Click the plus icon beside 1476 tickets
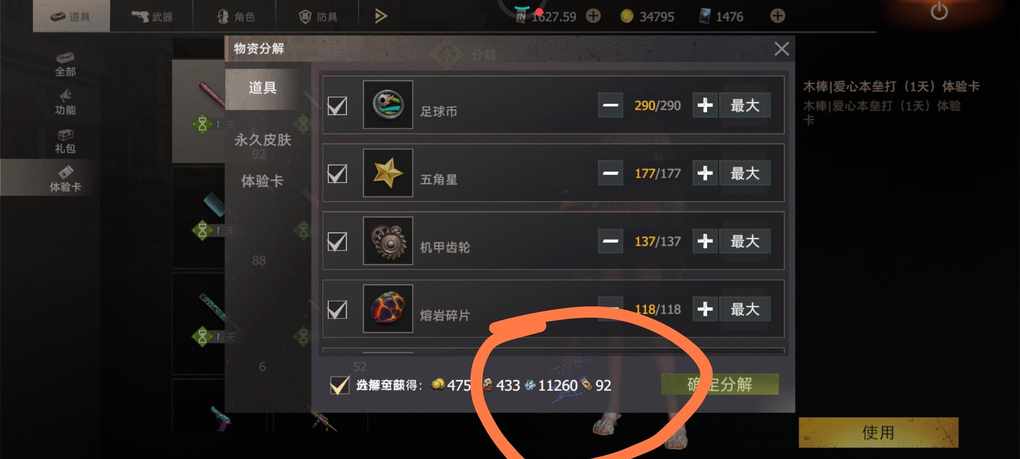The image size is (1020, 459). pos(777,16)
